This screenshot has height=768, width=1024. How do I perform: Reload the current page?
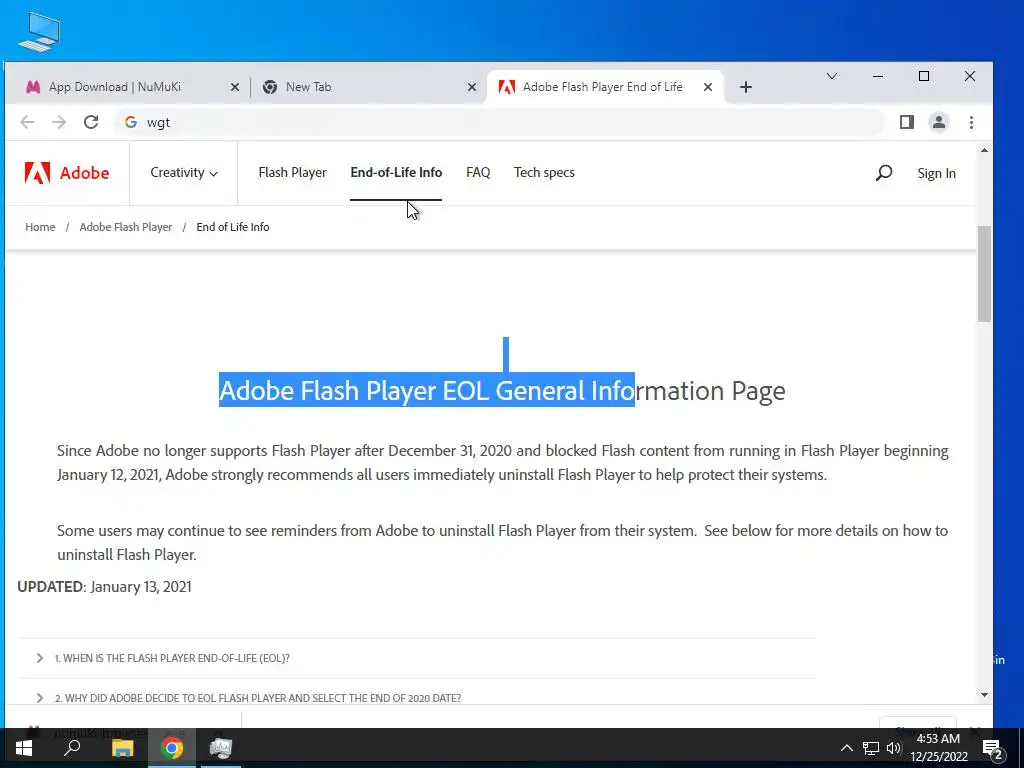click(91, 122)
